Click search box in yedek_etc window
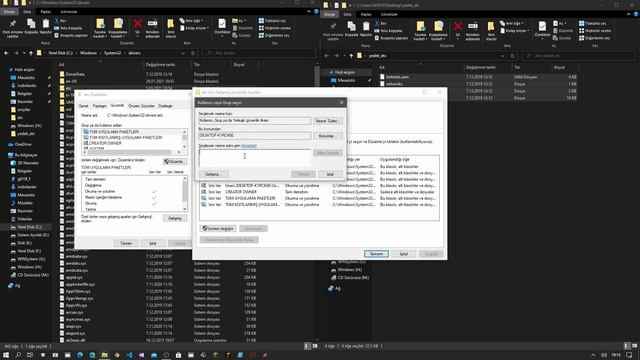 [579, 56]
